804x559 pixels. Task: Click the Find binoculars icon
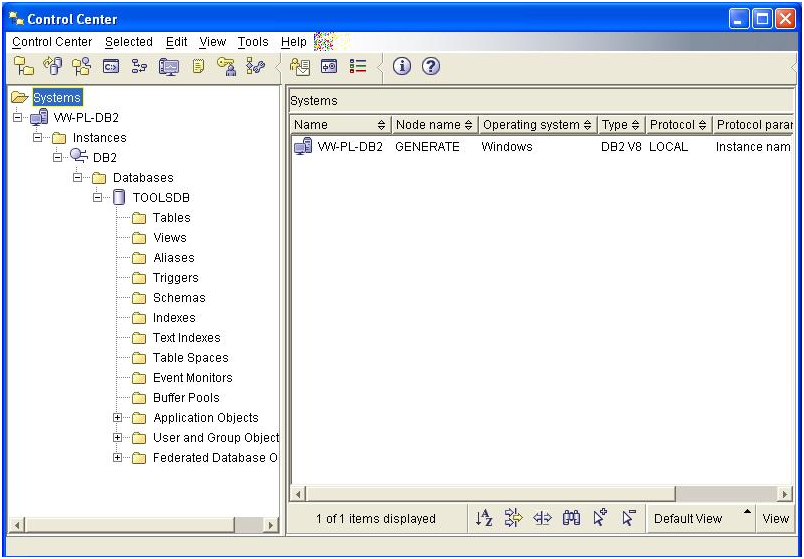(571, 518)
